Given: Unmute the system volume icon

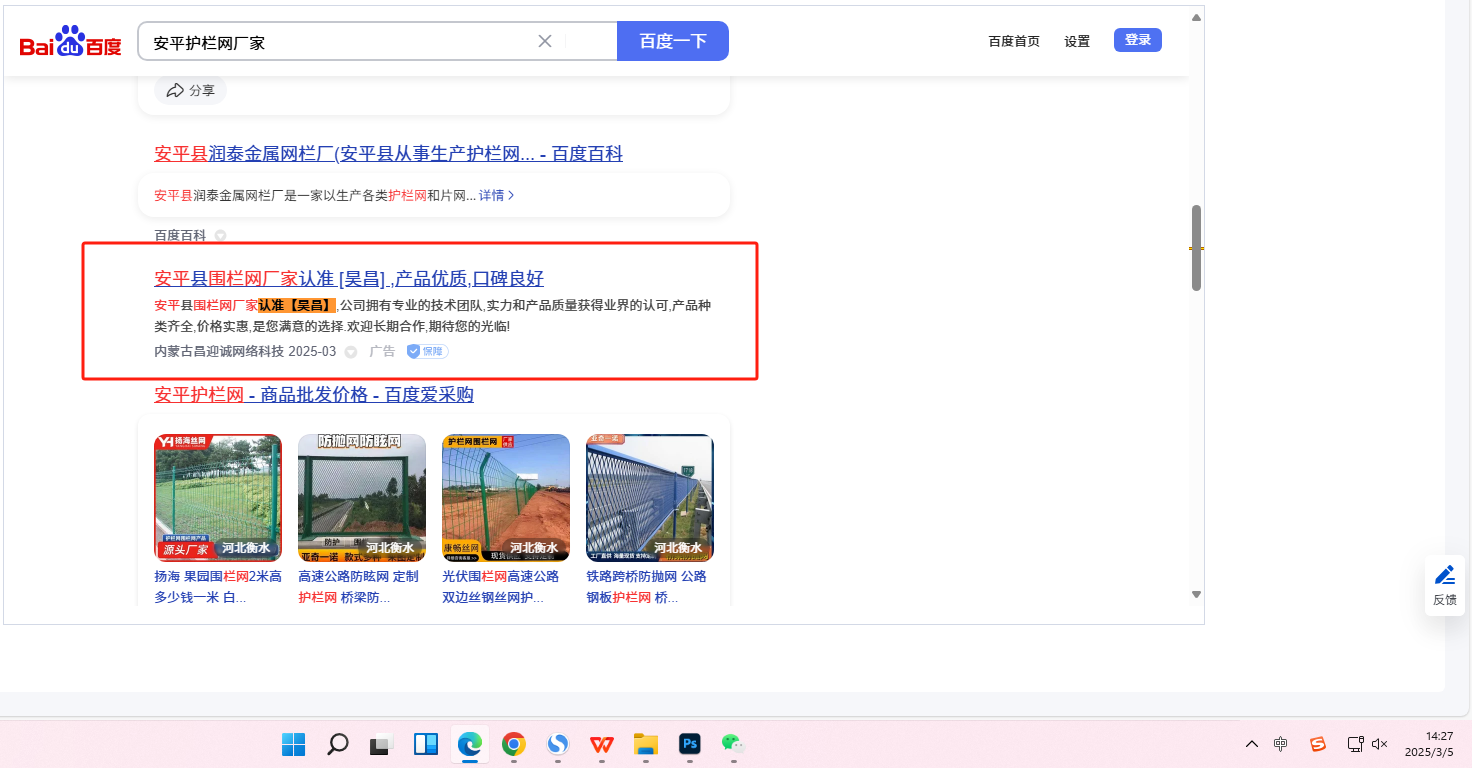Looking at the screenshot, I should point(1380,744).
